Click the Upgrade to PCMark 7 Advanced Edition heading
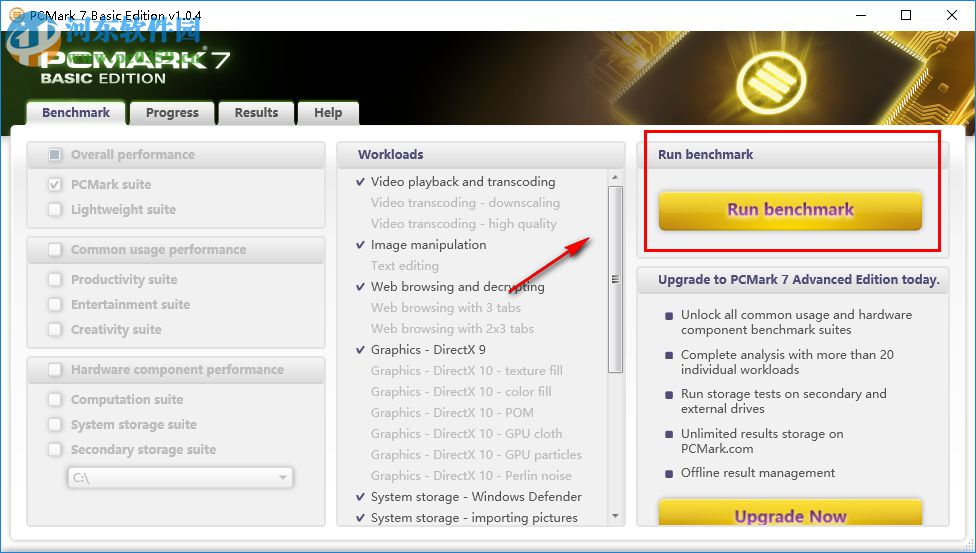 799,280
